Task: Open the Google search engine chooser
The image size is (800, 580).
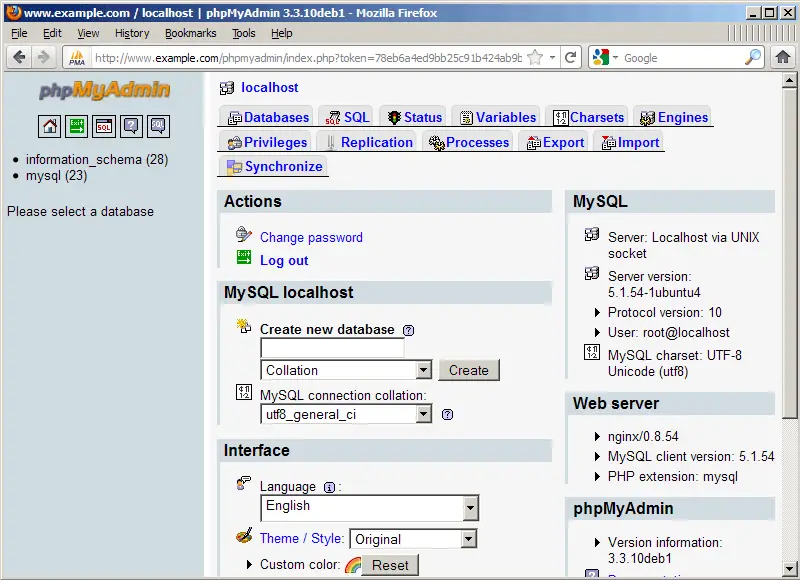Action: pyautogui.click(x=606, y=57)
